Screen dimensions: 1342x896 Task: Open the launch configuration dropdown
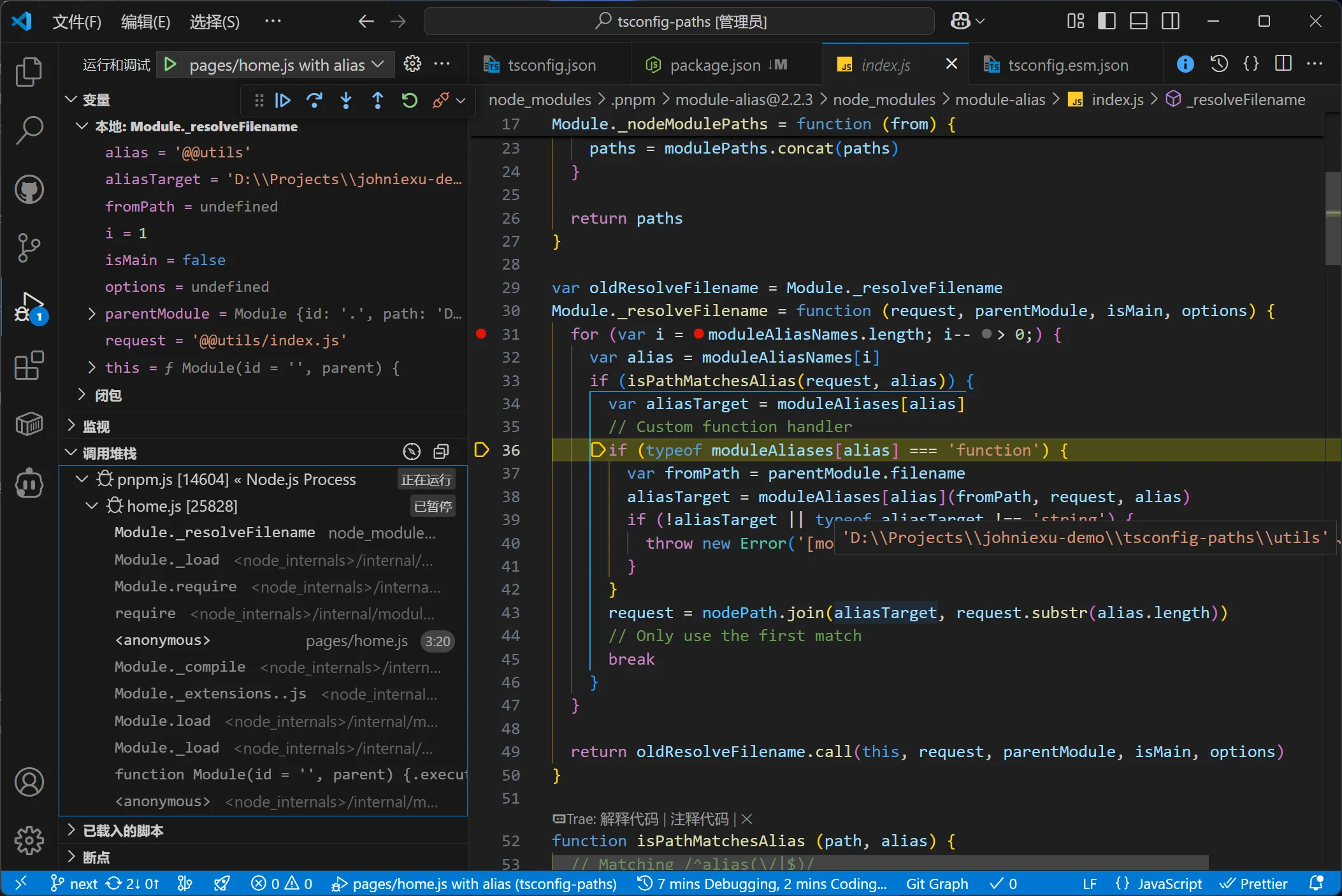[x=377, y=64]
